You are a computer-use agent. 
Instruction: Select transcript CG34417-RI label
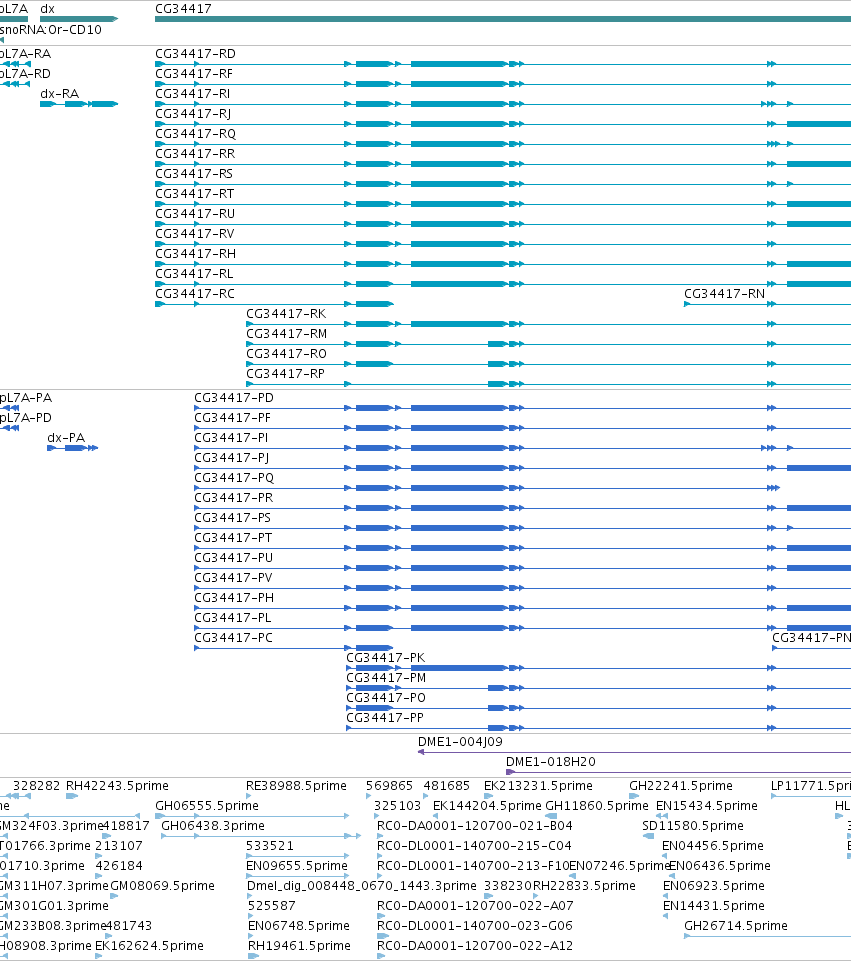point(193,94)
